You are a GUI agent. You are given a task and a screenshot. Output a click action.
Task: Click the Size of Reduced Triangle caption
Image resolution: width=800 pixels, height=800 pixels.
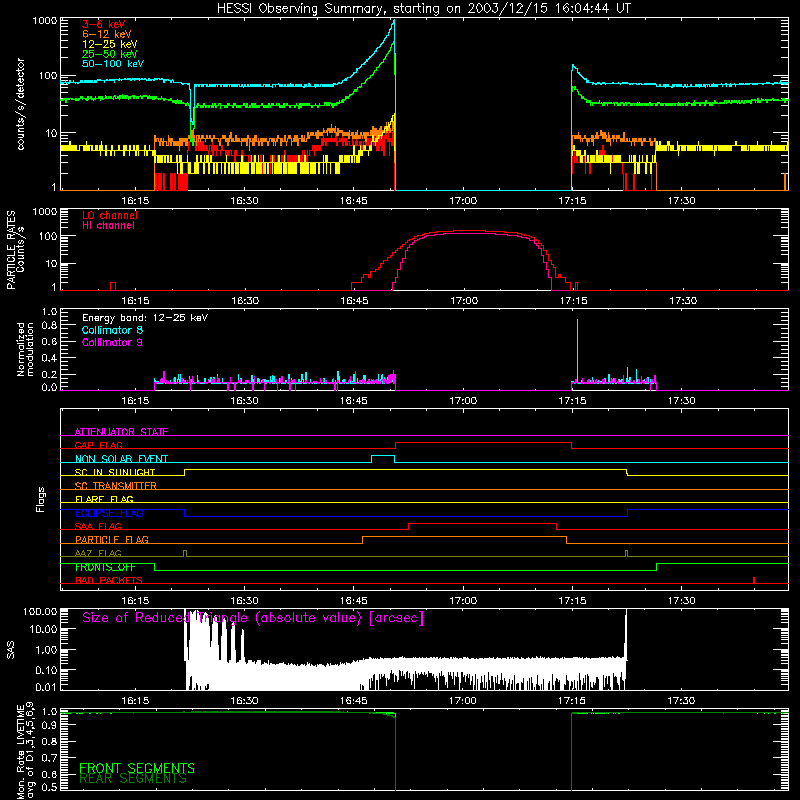click(x=253, y=618)
